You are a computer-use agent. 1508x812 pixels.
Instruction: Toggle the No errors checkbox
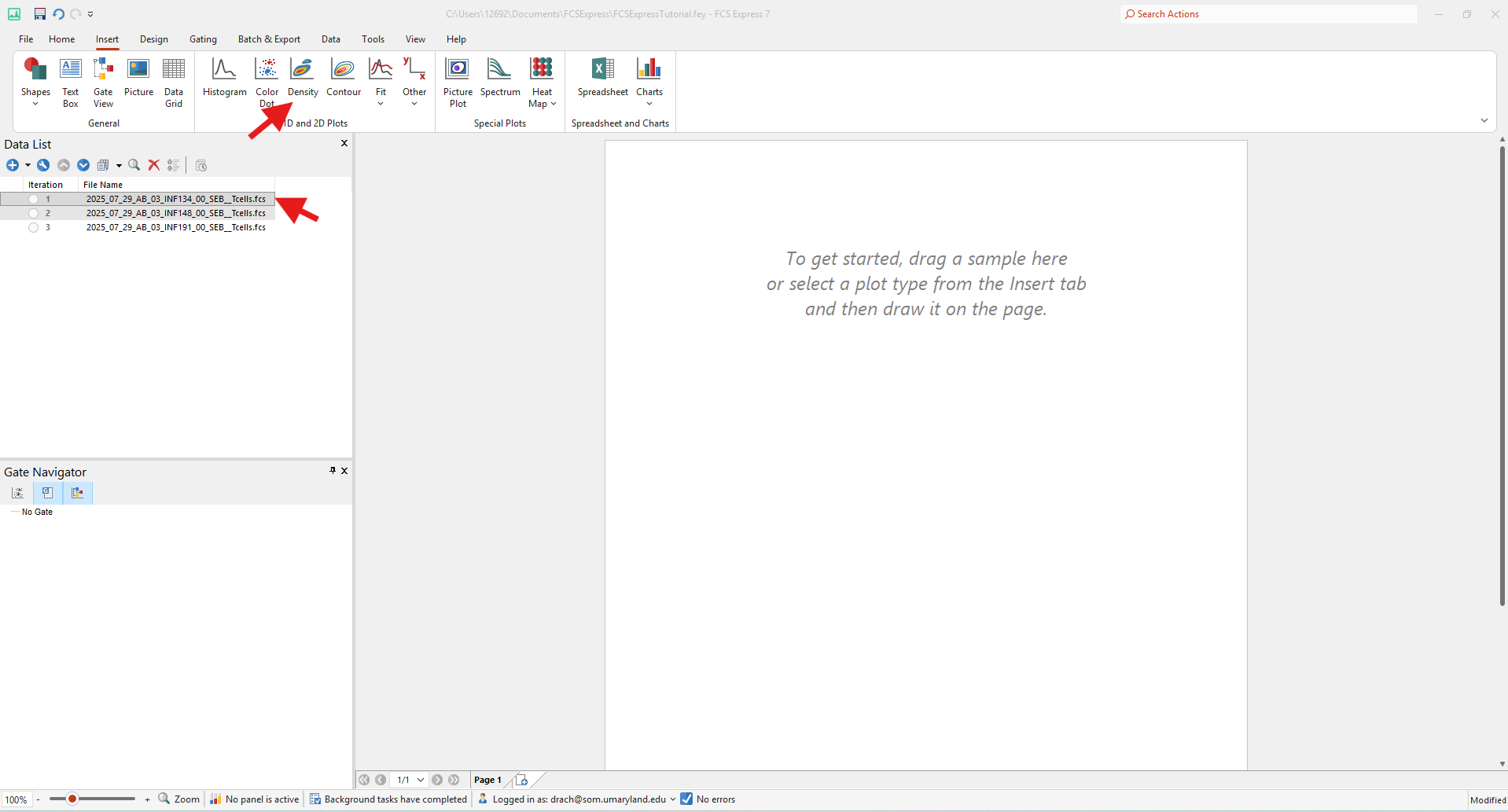686,799
